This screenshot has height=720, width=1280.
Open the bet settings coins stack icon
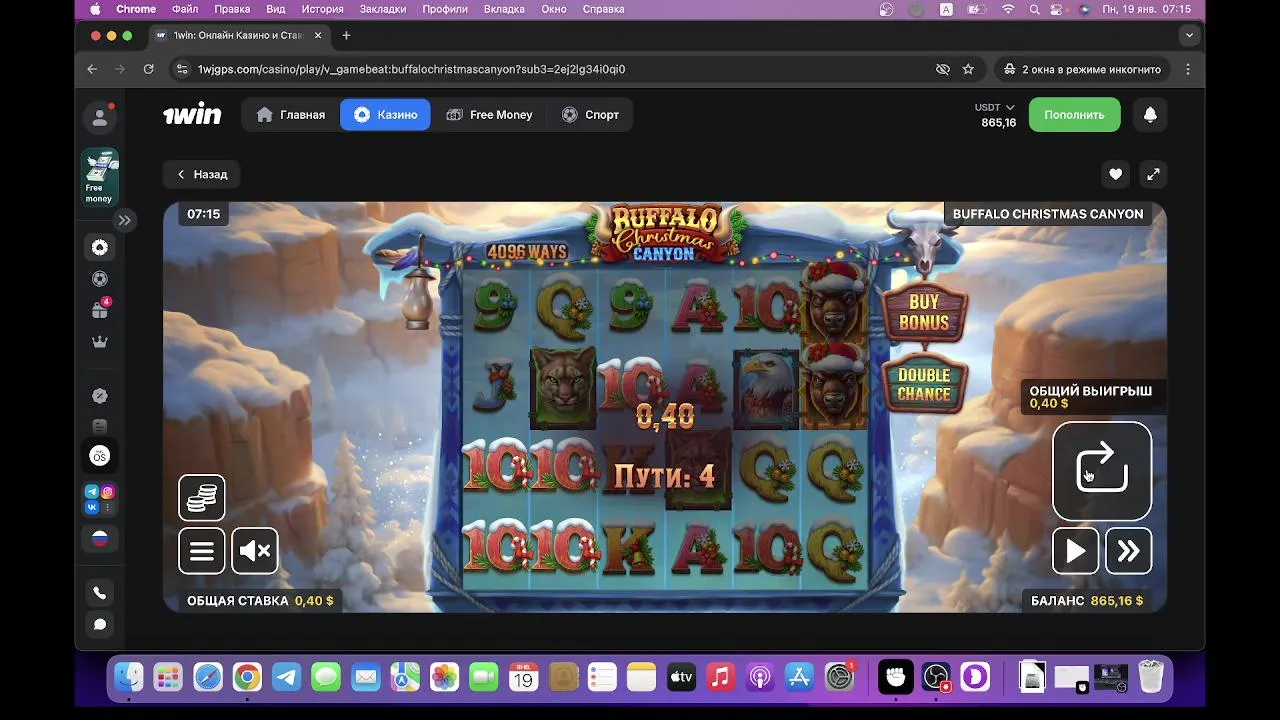coord(202,498)
